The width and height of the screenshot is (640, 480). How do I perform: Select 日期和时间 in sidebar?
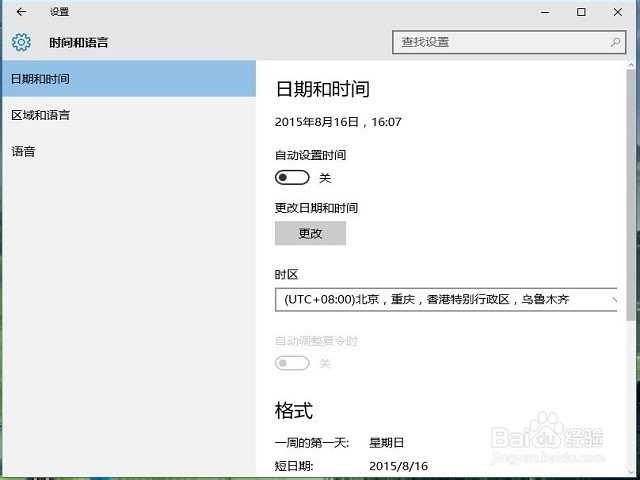tap(129, 78)
